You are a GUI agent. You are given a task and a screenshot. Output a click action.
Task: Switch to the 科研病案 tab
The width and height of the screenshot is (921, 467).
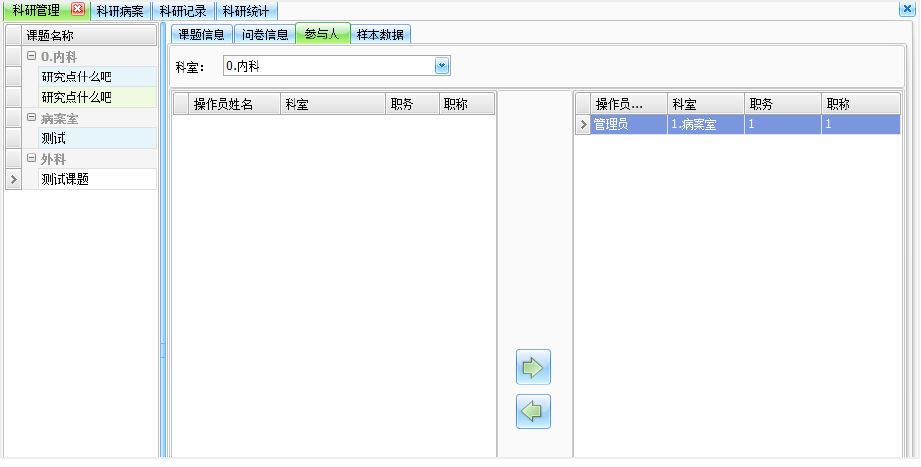point(120,11)
